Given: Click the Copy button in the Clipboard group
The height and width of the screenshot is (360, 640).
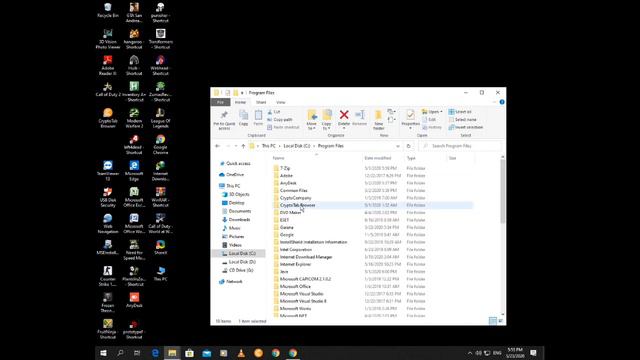Looking at the screenshot, I should (x=243, y=118).
